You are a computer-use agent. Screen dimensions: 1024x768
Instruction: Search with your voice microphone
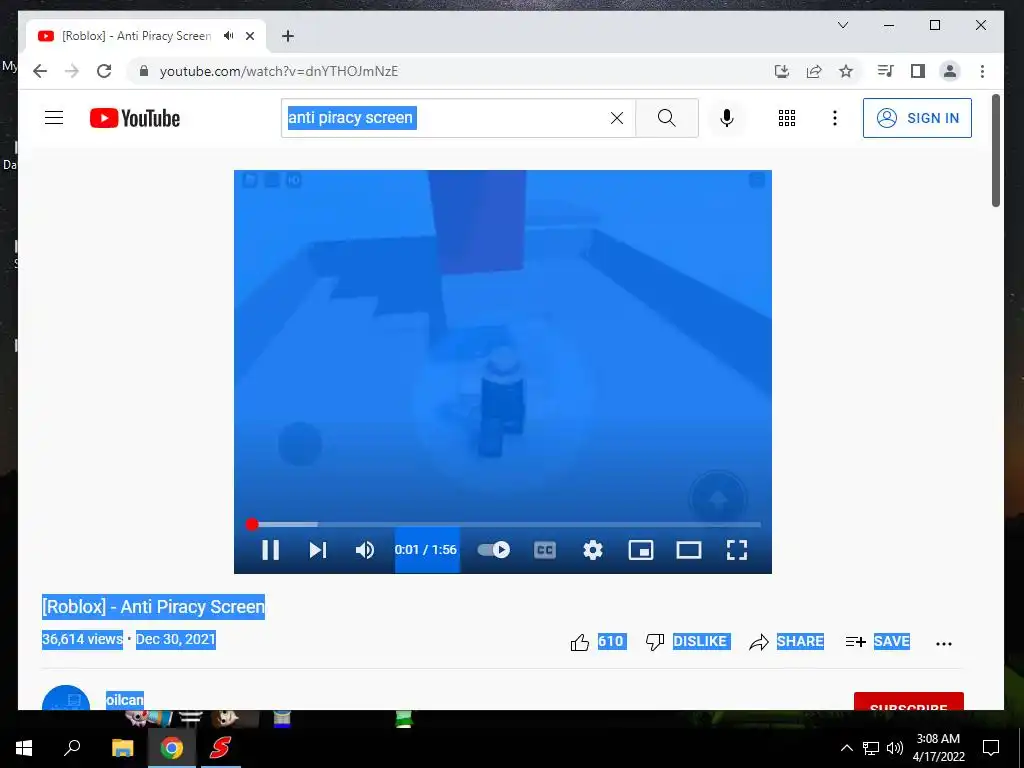click(x=727, y=118)
